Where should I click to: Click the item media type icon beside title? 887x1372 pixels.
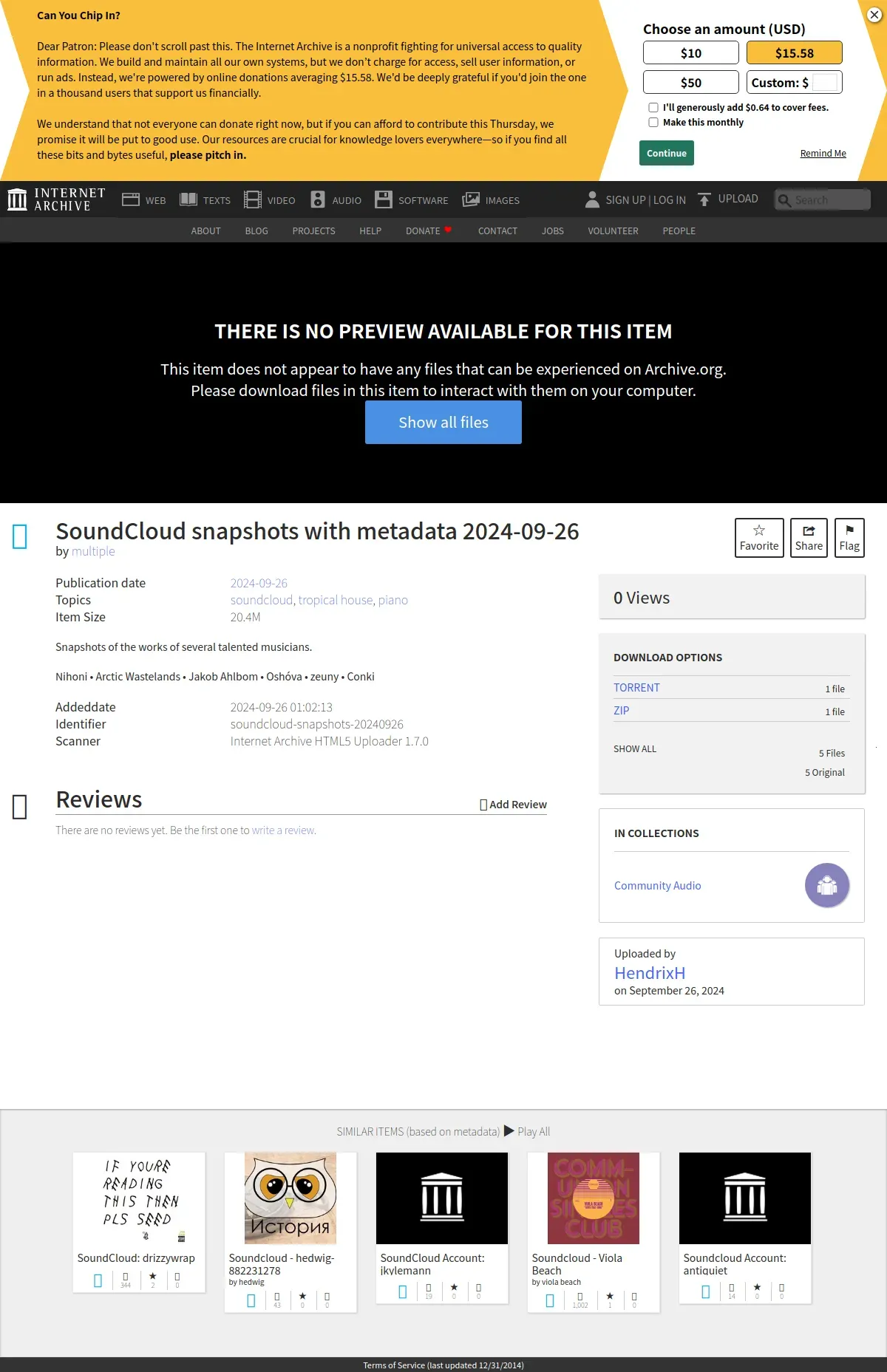[20, 536]
